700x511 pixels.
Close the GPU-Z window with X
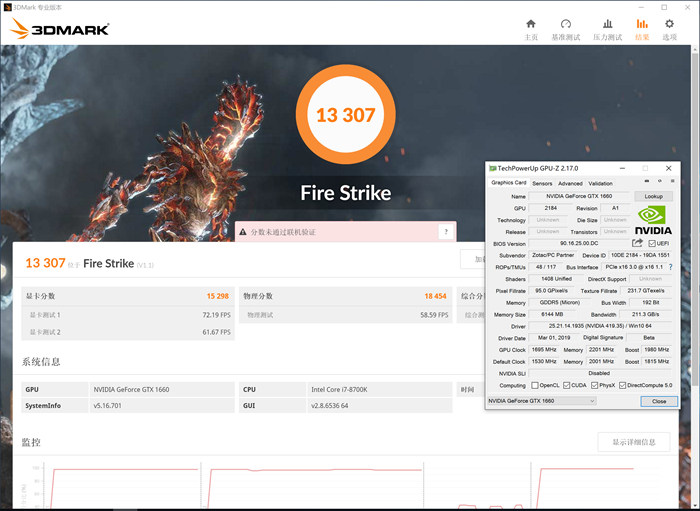[668, 168]
